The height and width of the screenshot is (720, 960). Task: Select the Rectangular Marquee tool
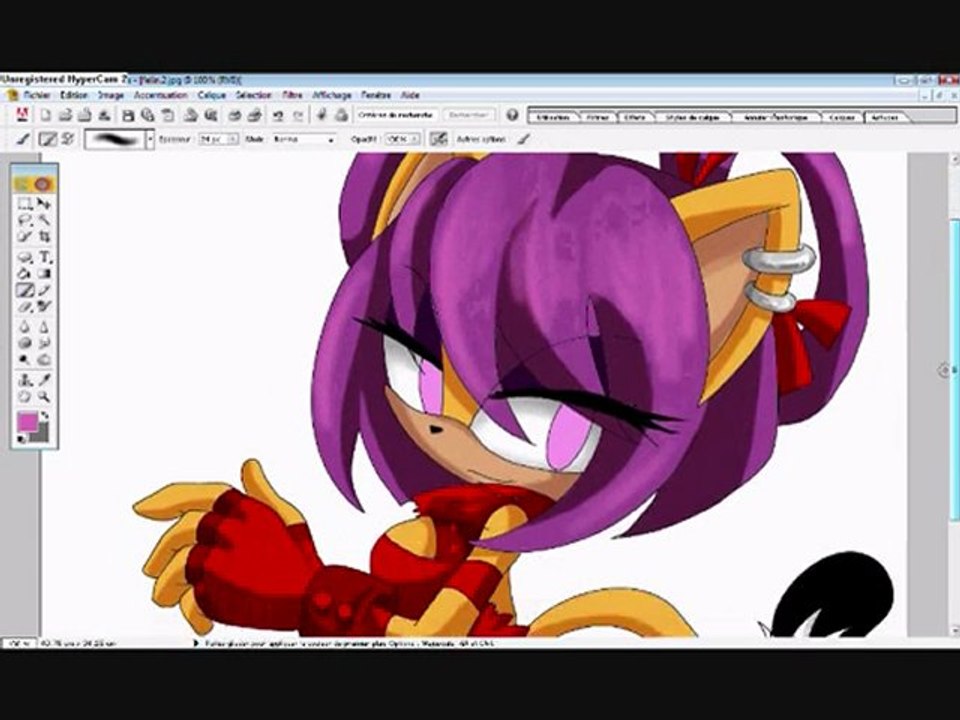(24, 204)
